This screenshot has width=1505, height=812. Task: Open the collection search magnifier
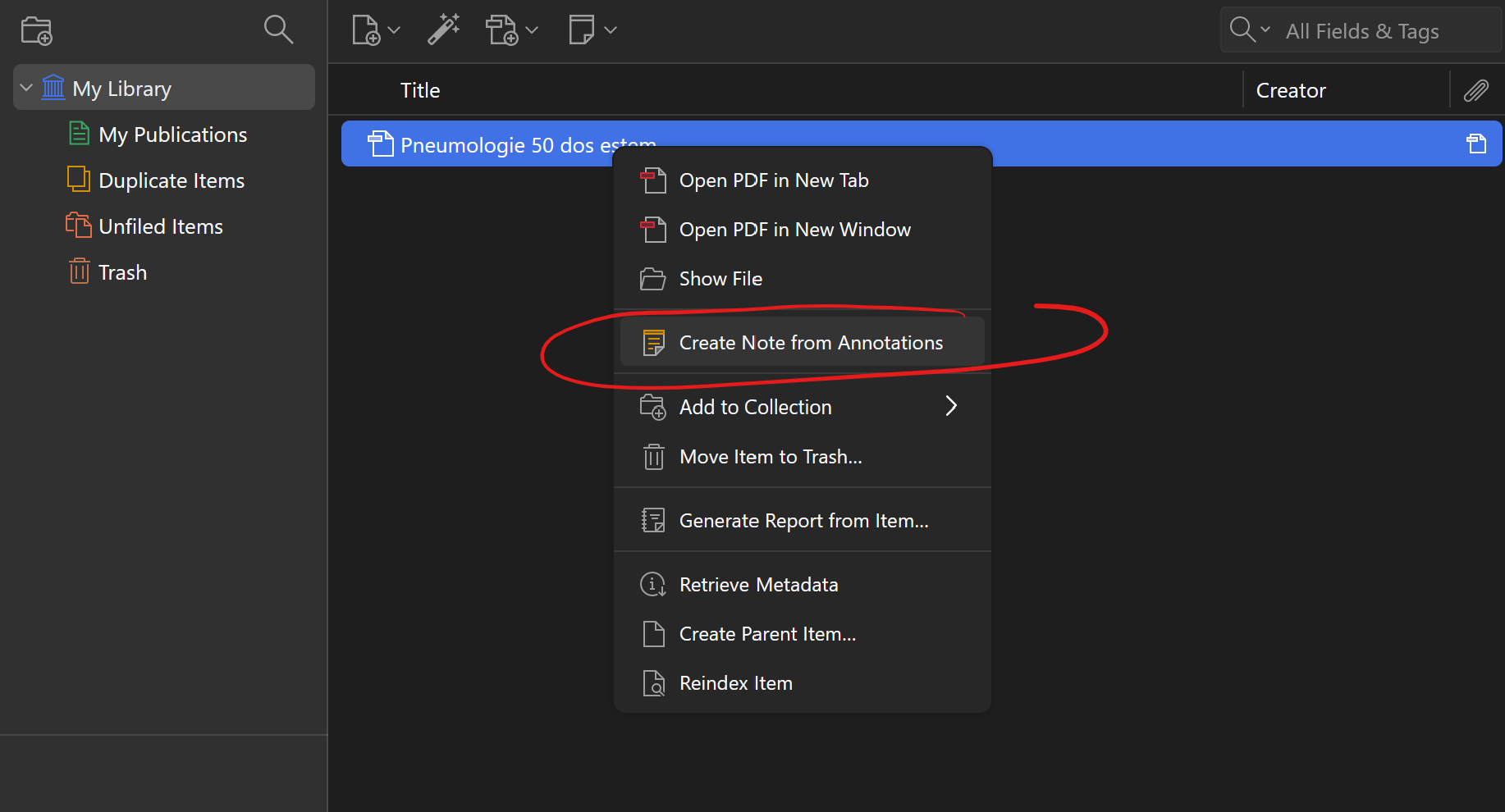click(278, 30)
